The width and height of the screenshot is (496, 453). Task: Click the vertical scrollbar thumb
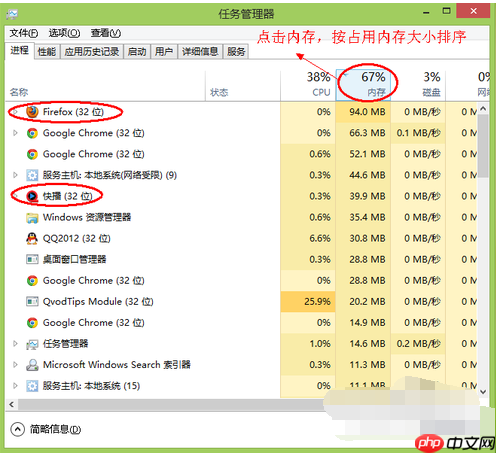pos(483,146)
